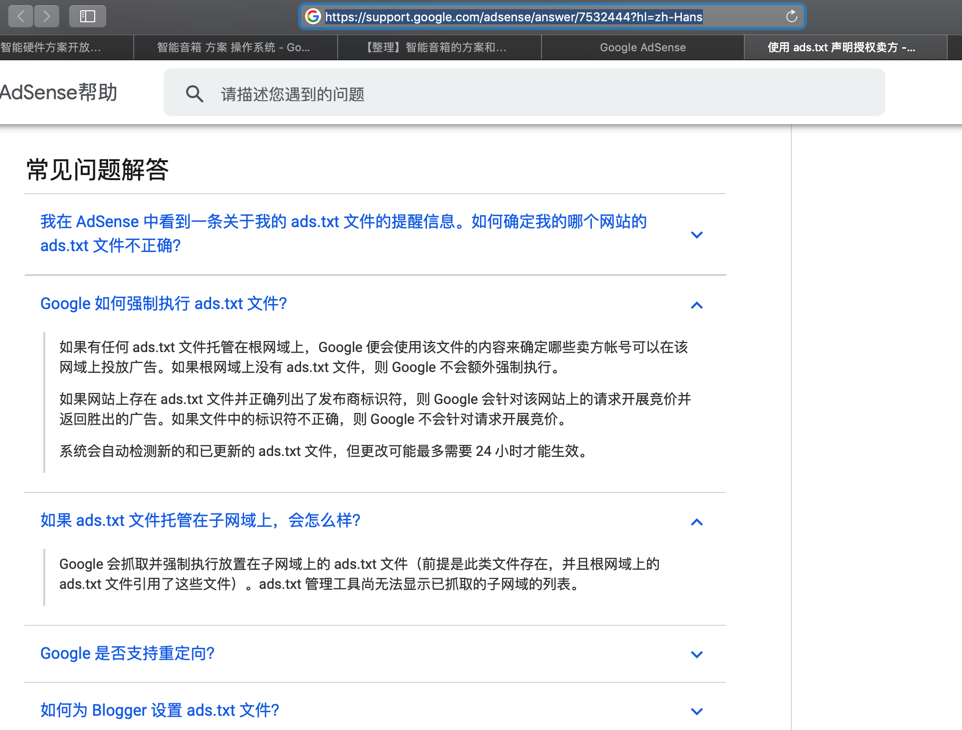This screenshot has height=730, width=962.
Task: Go back with the Safari back arrow
Action: click(x=20, y=16)
